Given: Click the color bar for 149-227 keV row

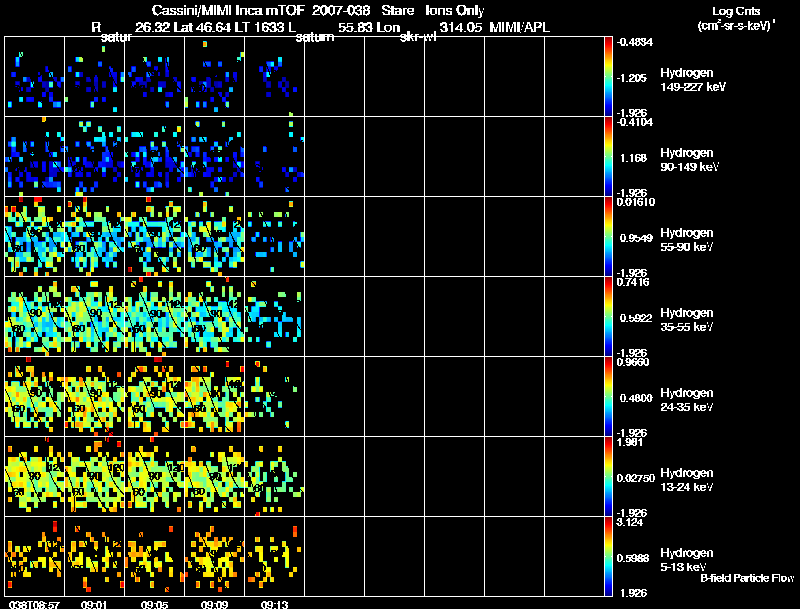Looking at the screenshot, I should click(x=608, y=77).
